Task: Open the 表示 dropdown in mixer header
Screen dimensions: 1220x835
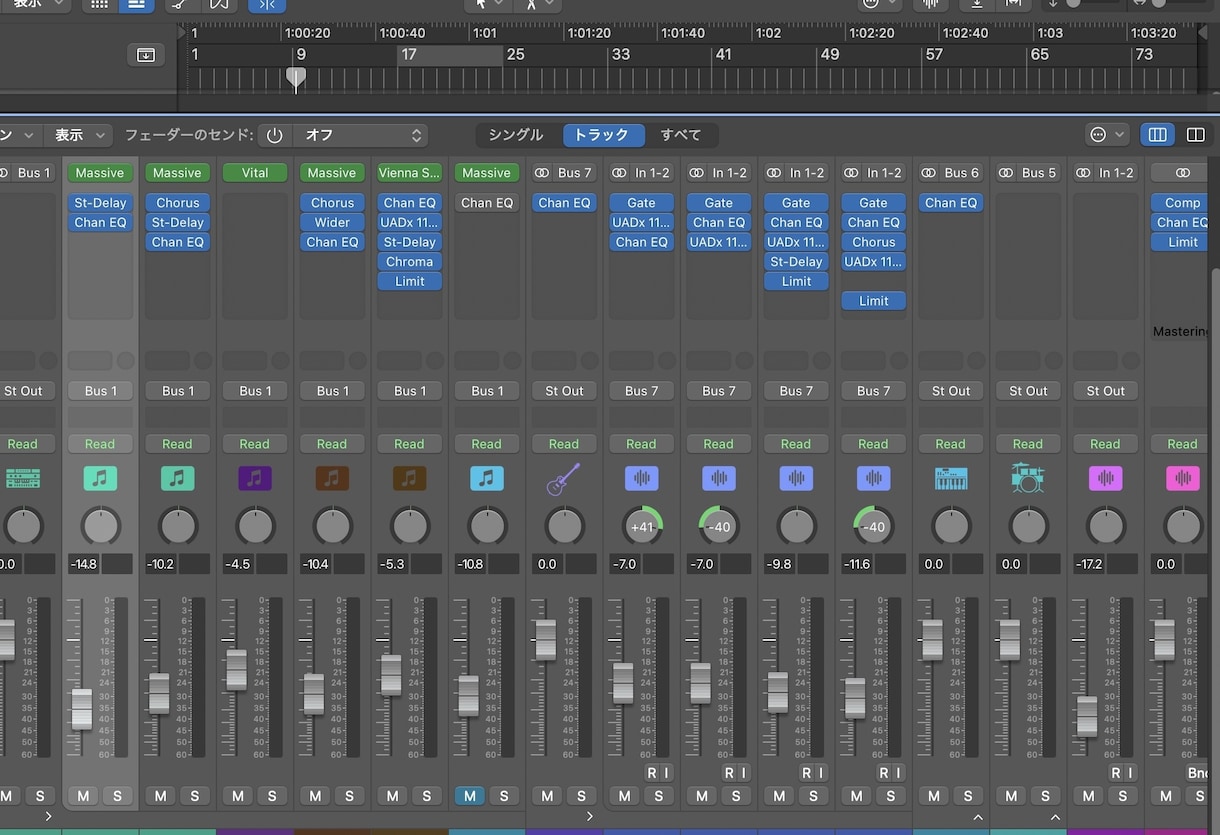Action: [77, 135]
